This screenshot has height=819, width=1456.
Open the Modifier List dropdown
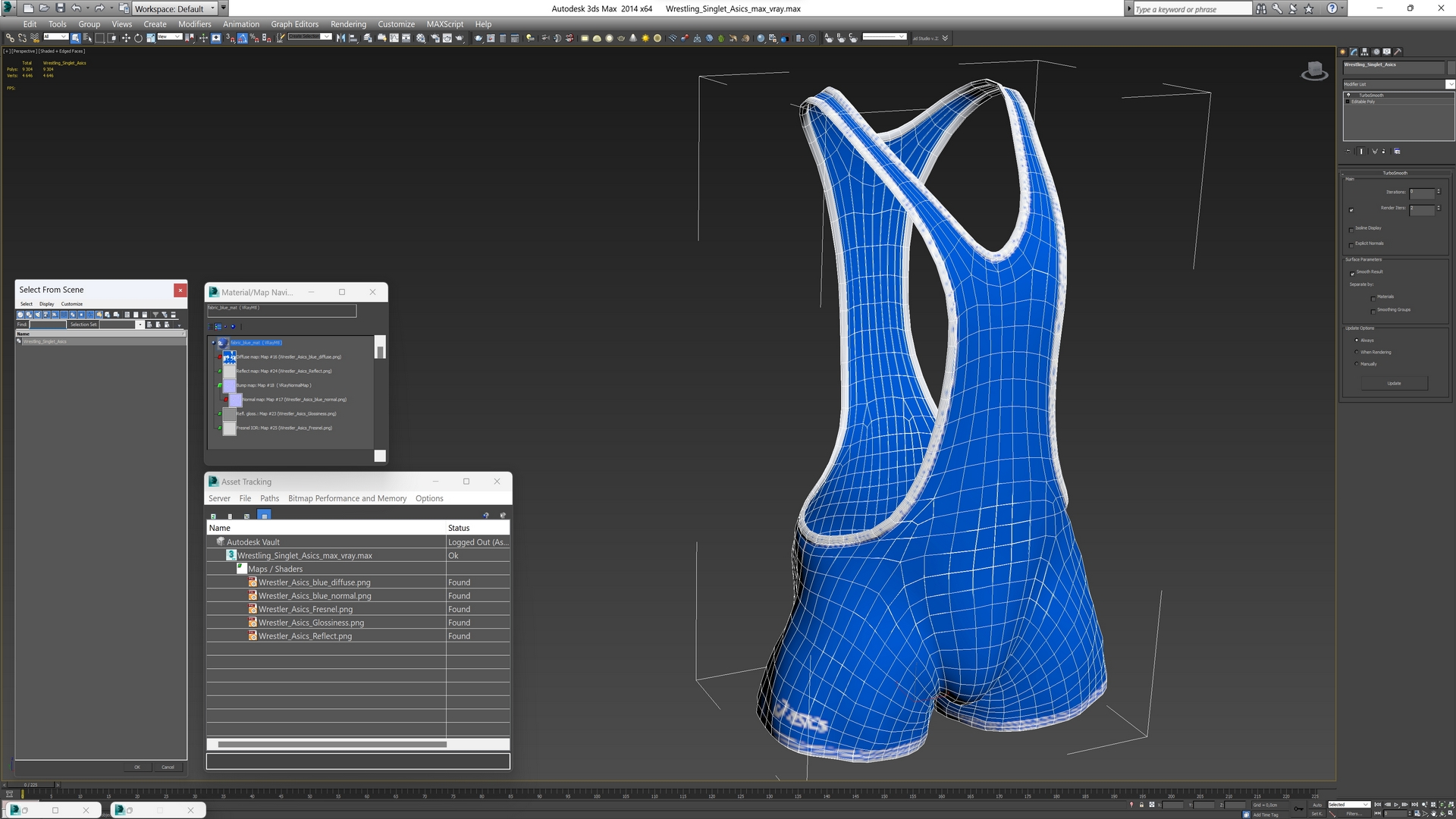(x=1398, y=84)
